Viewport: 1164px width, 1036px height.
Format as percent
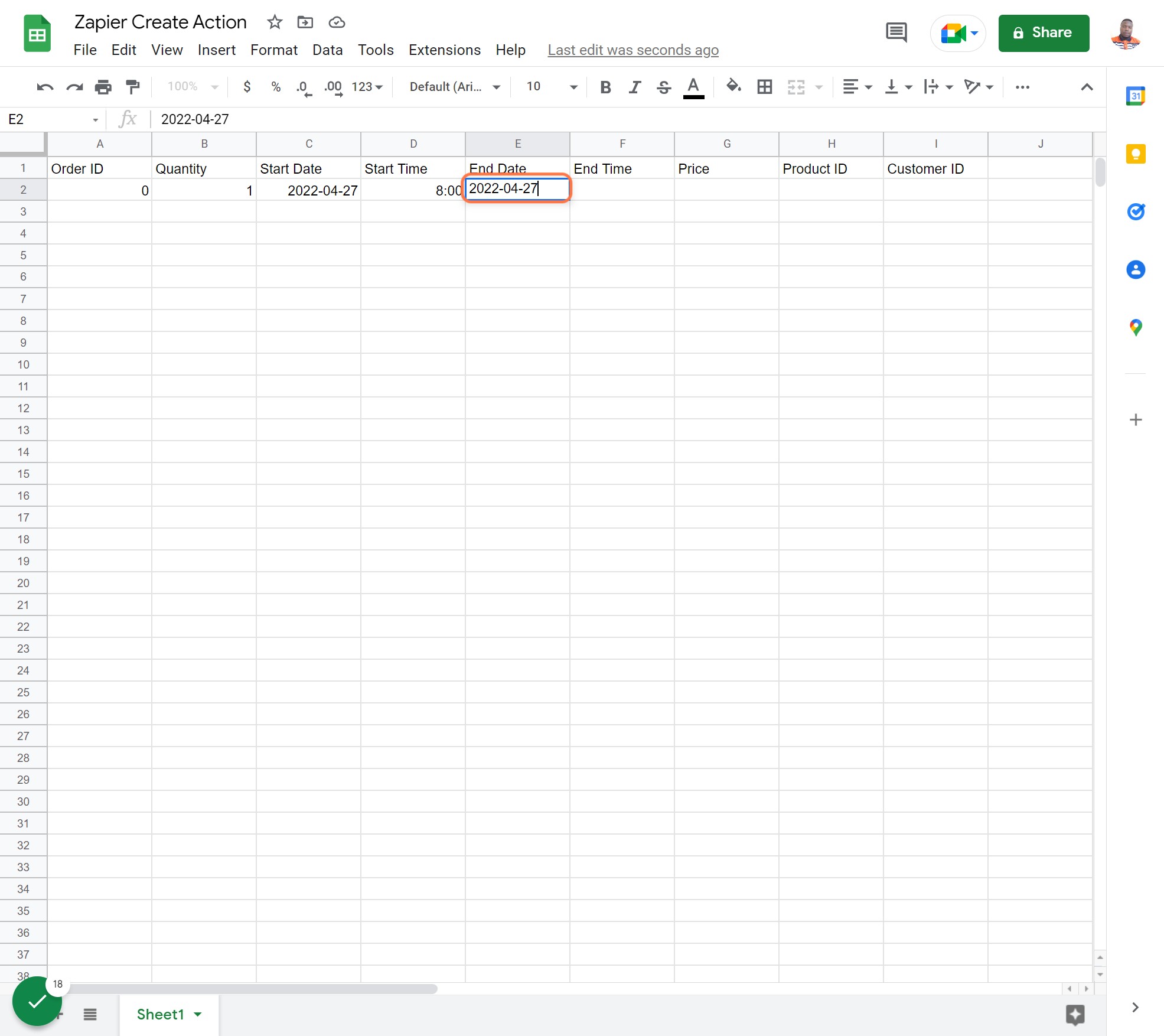276,87
